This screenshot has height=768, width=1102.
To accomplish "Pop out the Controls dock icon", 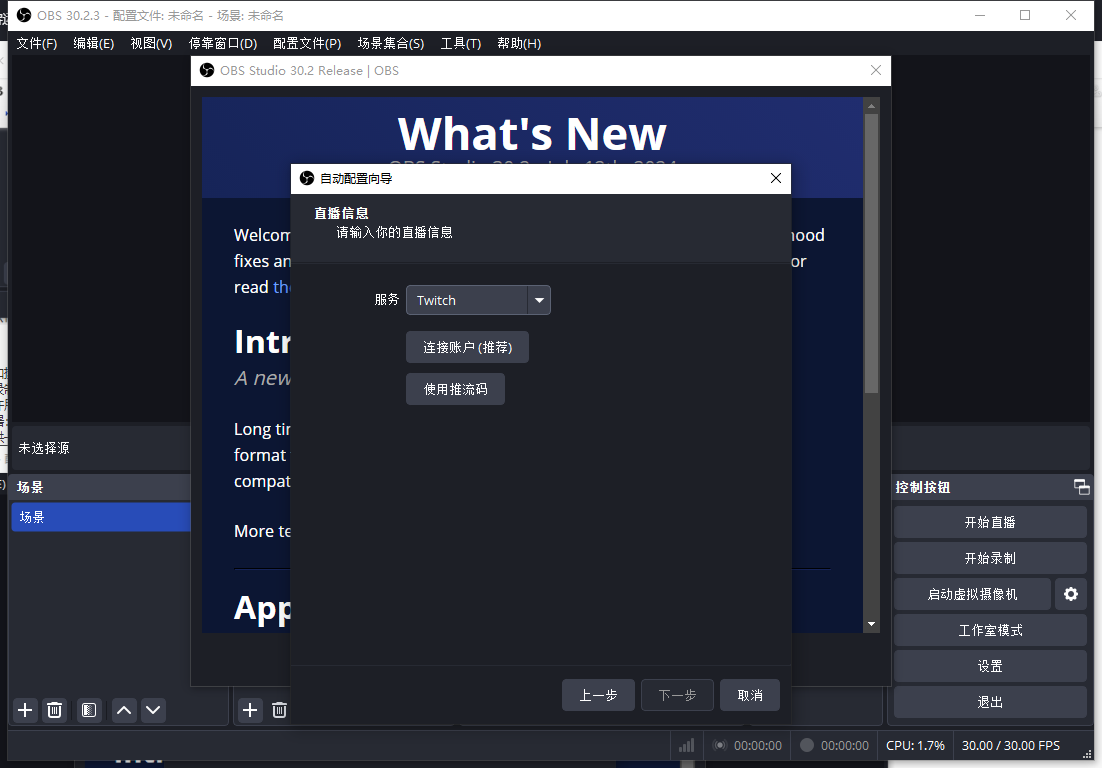I will (x=1082, y=487).
